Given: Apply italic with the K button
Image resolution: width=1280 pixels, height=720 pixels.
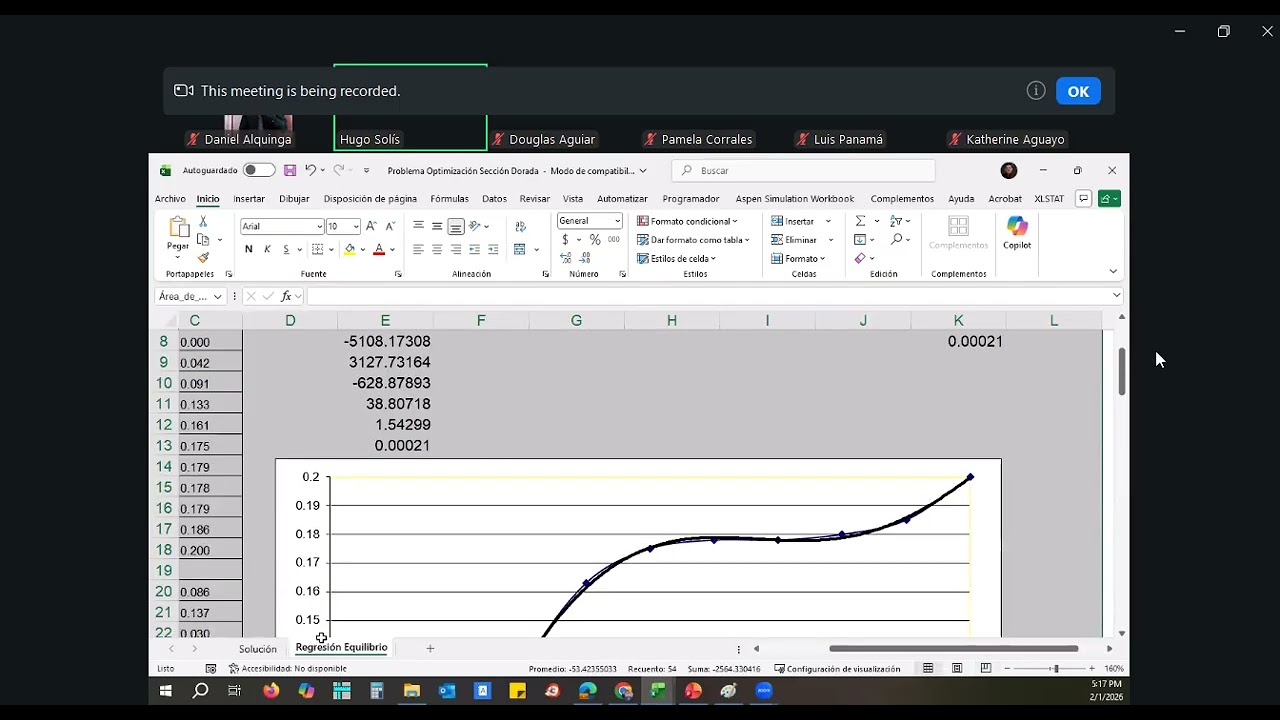Looking at the screenshot, I should click(267, 249).
